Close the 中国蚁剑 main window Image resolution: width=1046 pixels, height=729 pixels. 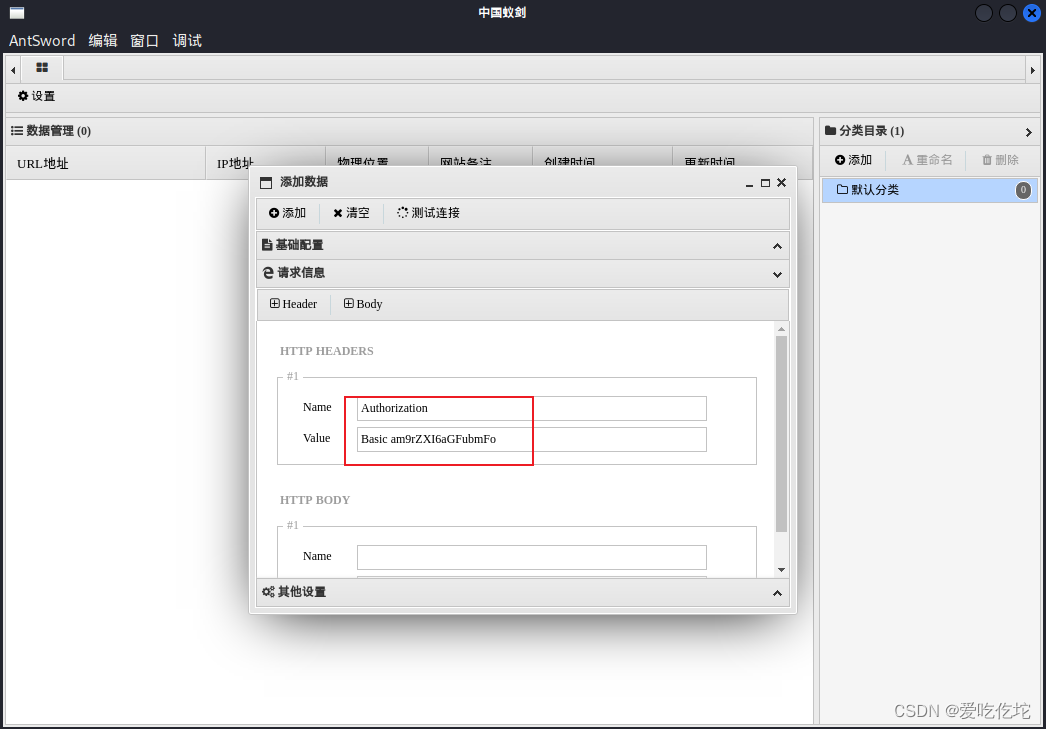pos(1032,13)
